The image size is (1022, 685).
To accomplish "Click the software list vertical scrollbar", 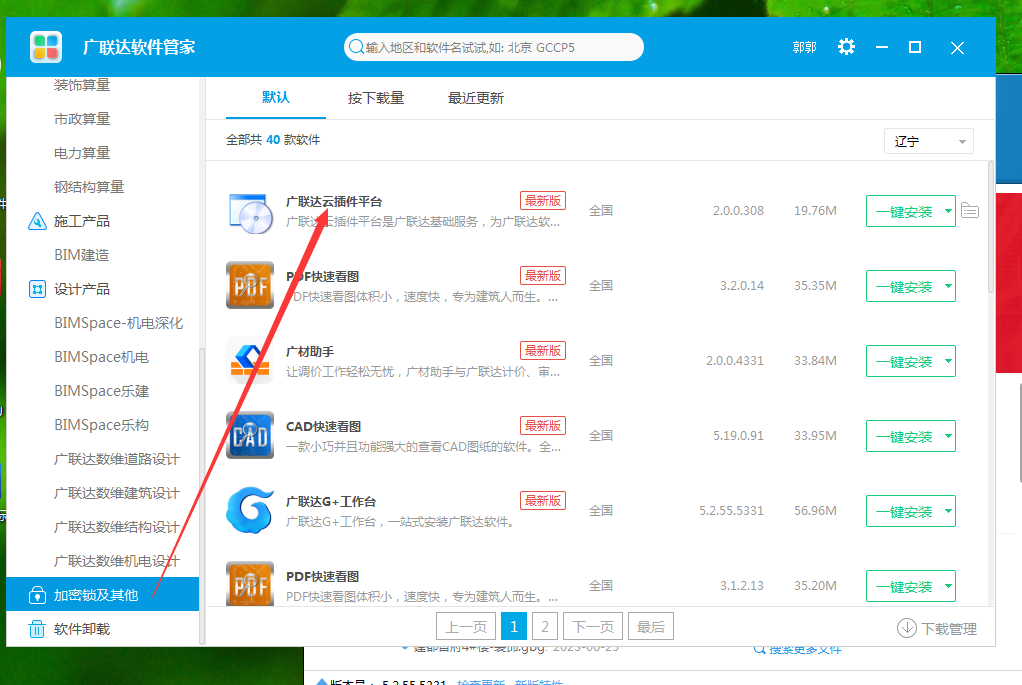I will click(x=991, y=228).
